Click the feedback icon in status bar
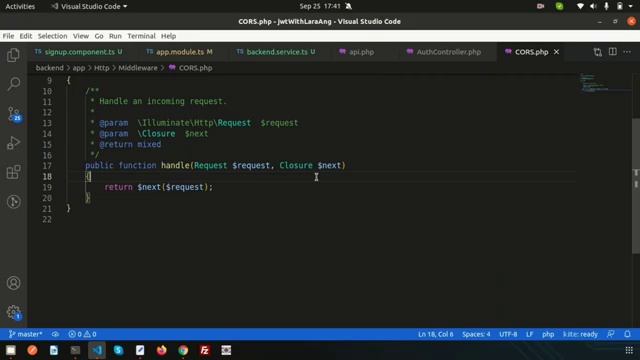Screen dimensions: 640x360 click(611, 334)
